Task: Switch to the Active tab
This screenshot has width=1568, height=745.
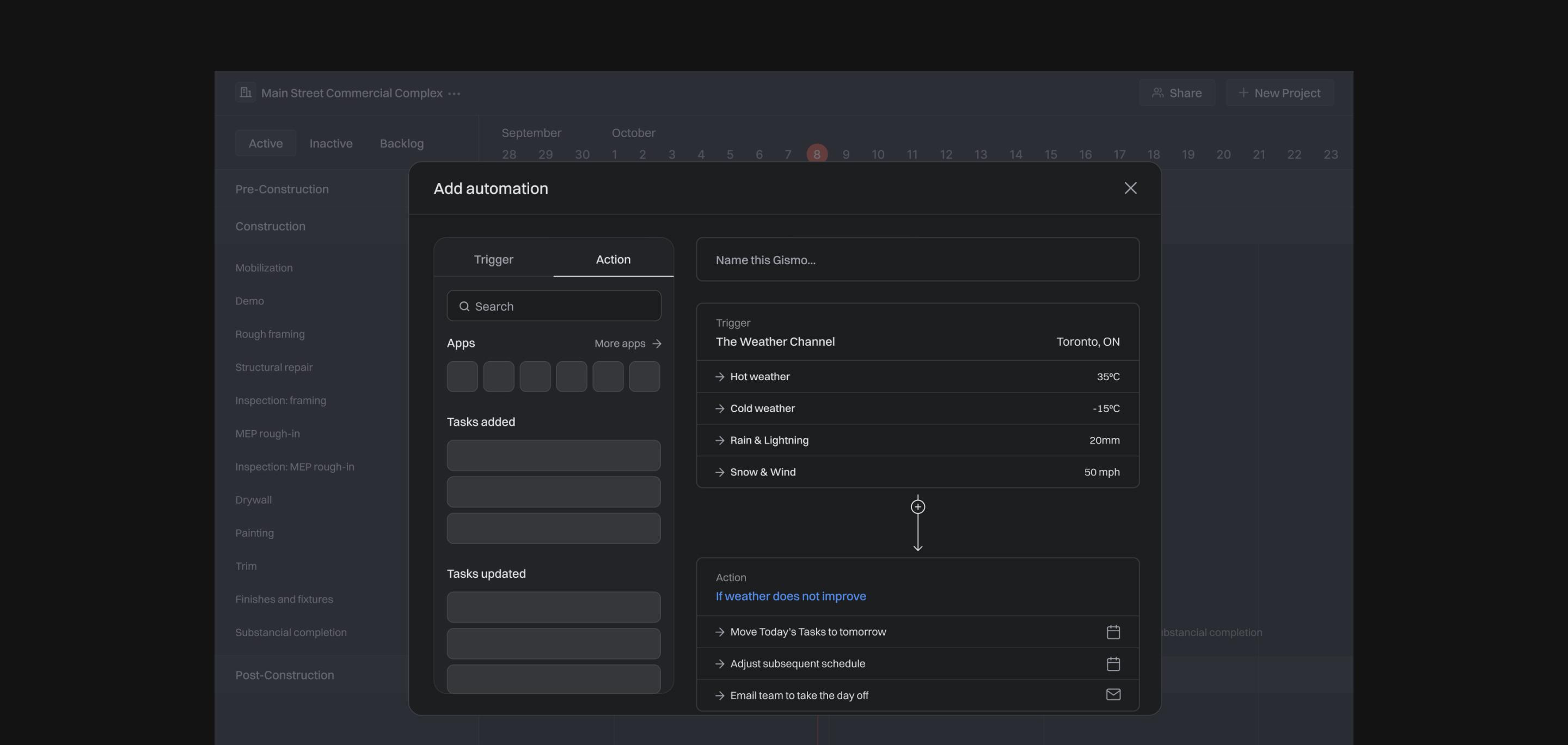Action: [265, 143]
